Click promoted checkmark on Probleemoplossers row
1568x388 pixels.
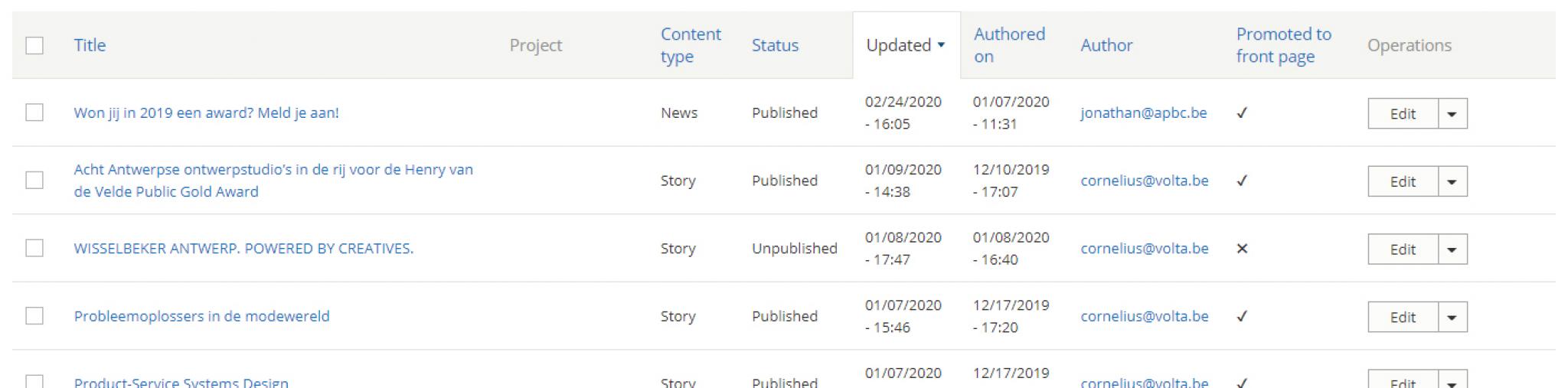click(1242, 316)
